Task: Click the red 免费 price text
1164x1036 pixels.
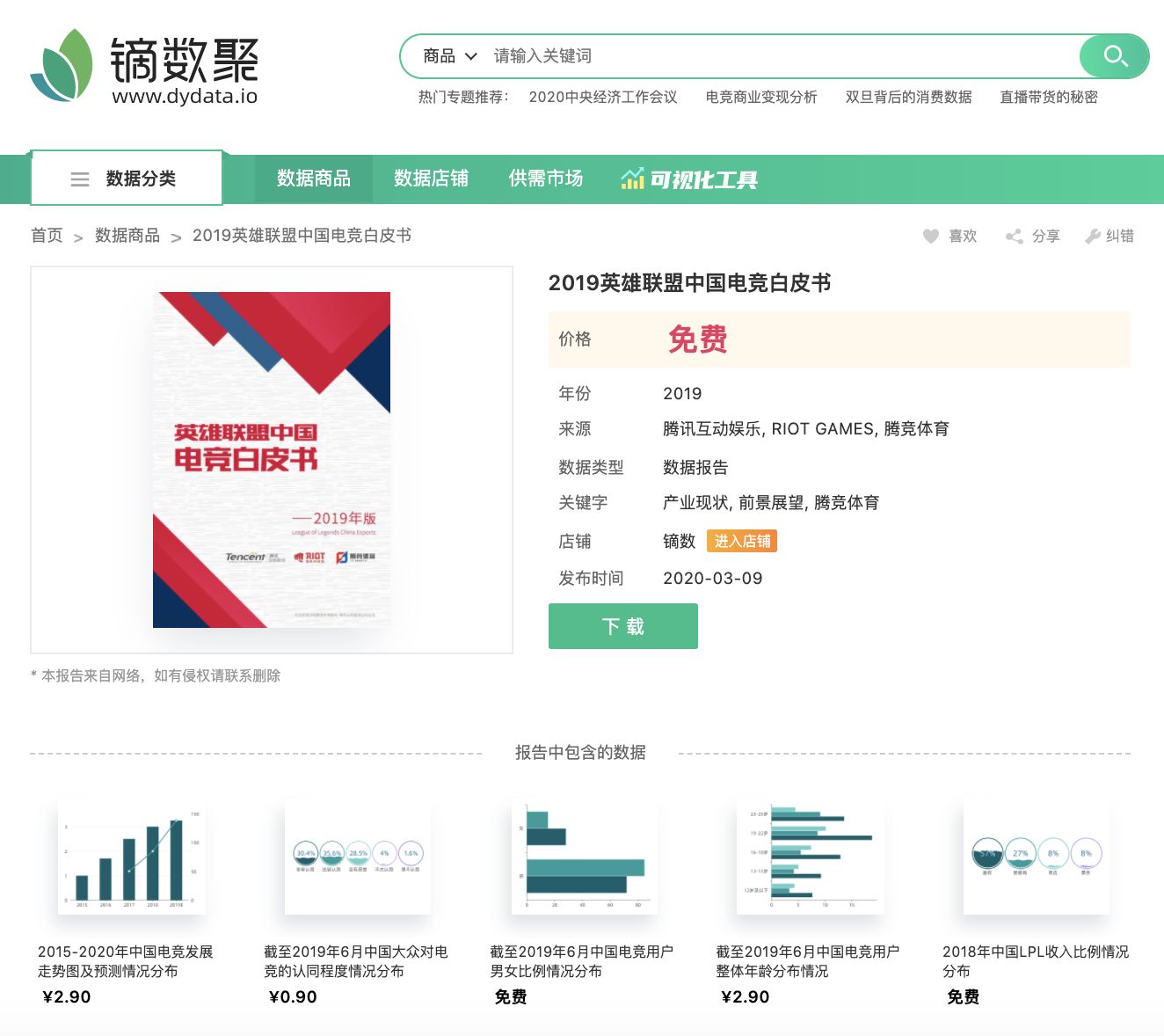Action: point(698,339)
